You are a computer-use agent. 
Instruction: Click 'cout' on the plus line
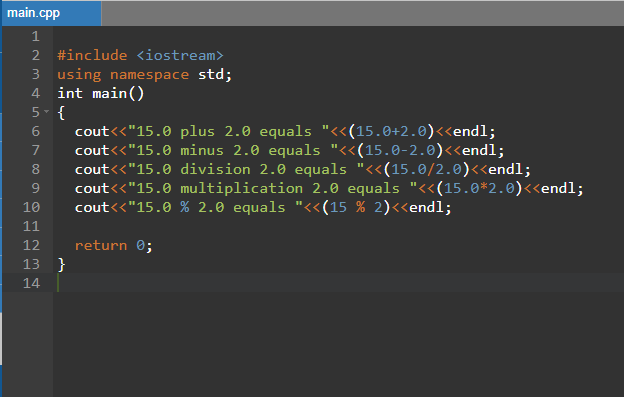(x=92, y=132)
